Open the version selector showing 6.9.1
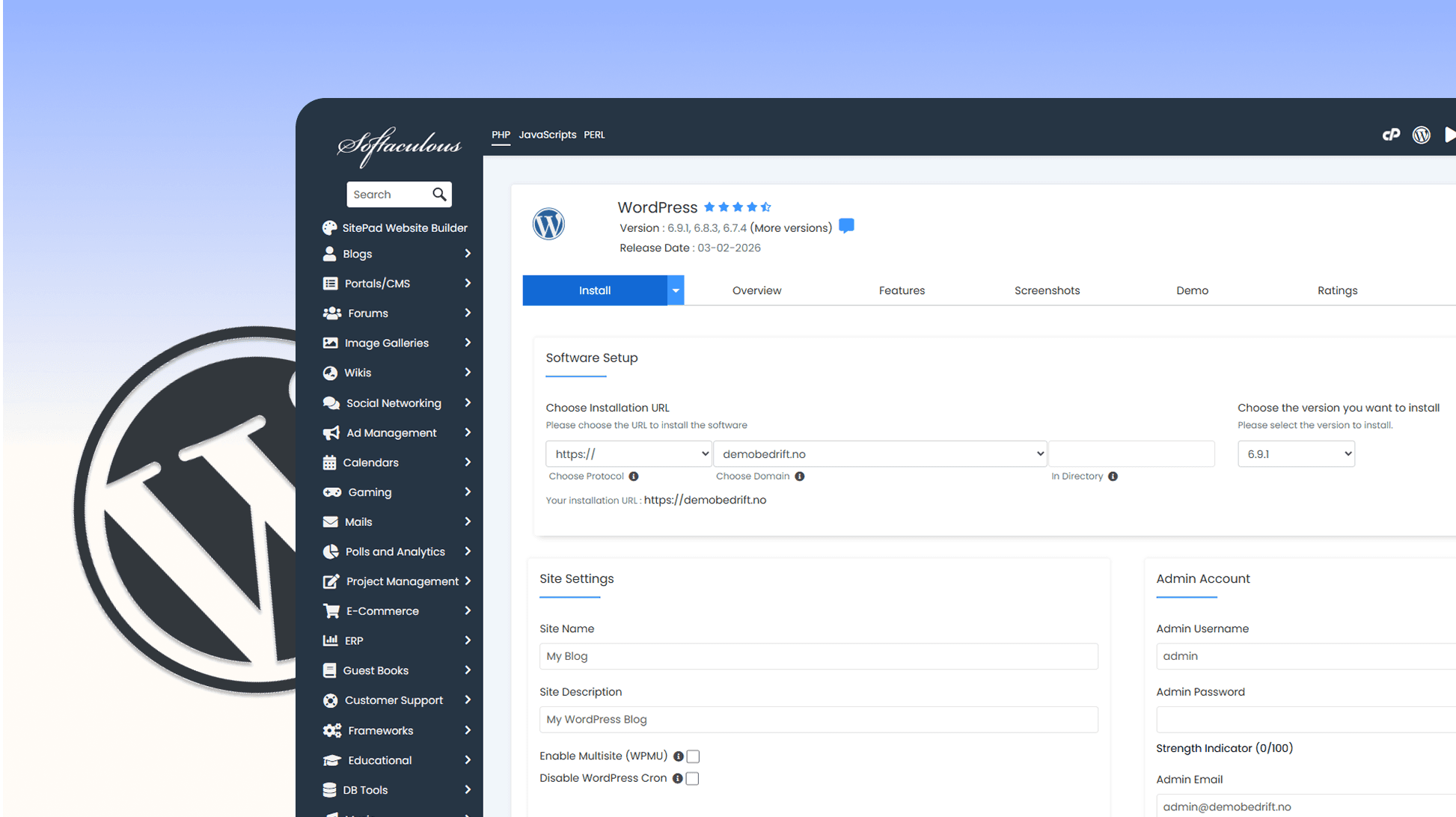 coord(1296,453)
